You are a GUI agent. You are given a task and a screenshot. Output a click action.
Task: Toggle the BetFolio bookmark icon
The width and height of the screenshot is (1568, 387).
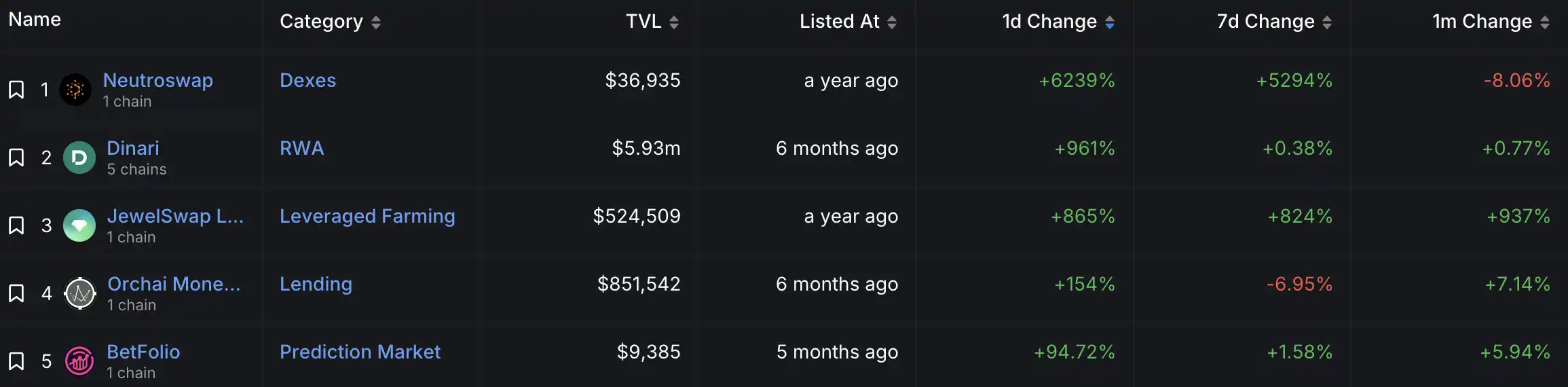pyautogui.click(x=16, y=361)
